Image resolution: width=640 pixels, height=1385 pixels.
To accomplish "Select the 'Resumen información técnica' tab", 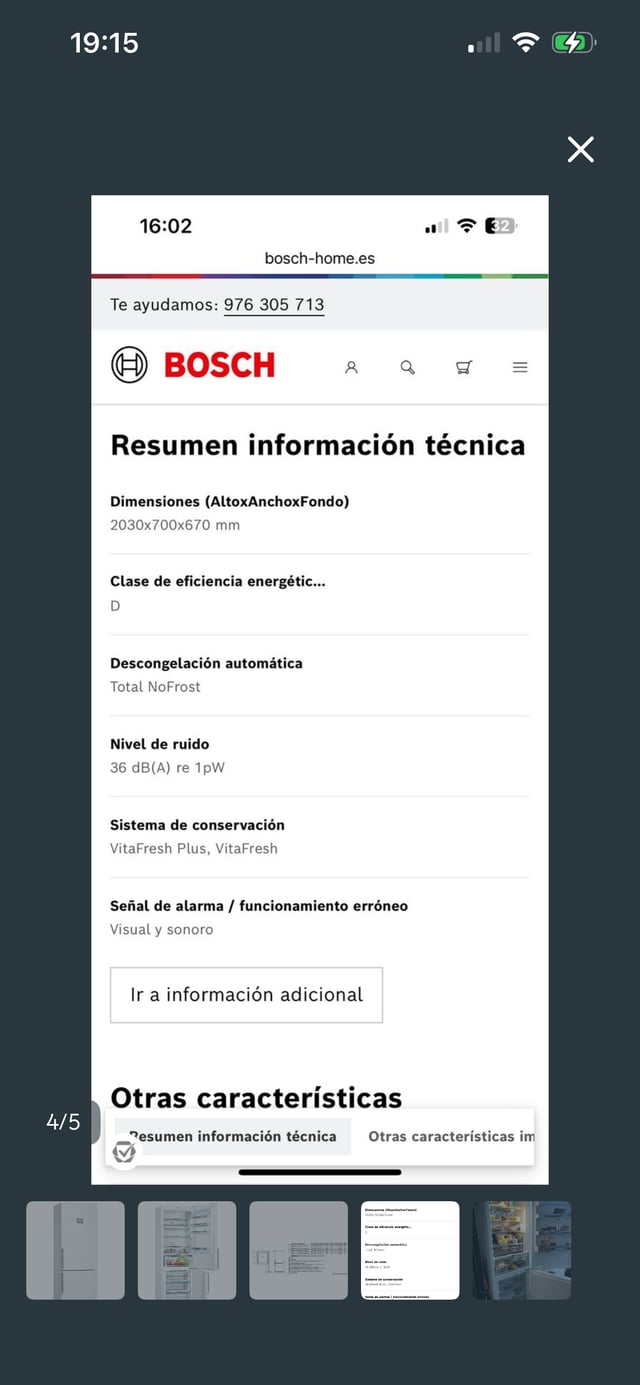I will coord(233,1136).
